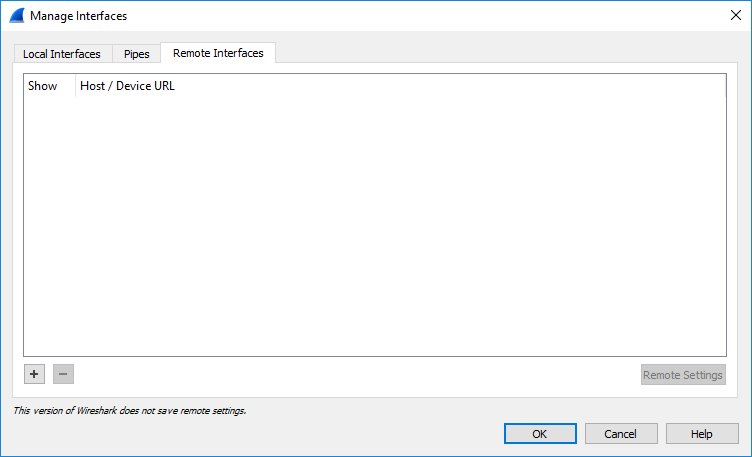This screenshot has height=457, width=752.
Task: Click the Wireshark fin icon in title bar
Action: pyautogui.click(x=16, y=16)
